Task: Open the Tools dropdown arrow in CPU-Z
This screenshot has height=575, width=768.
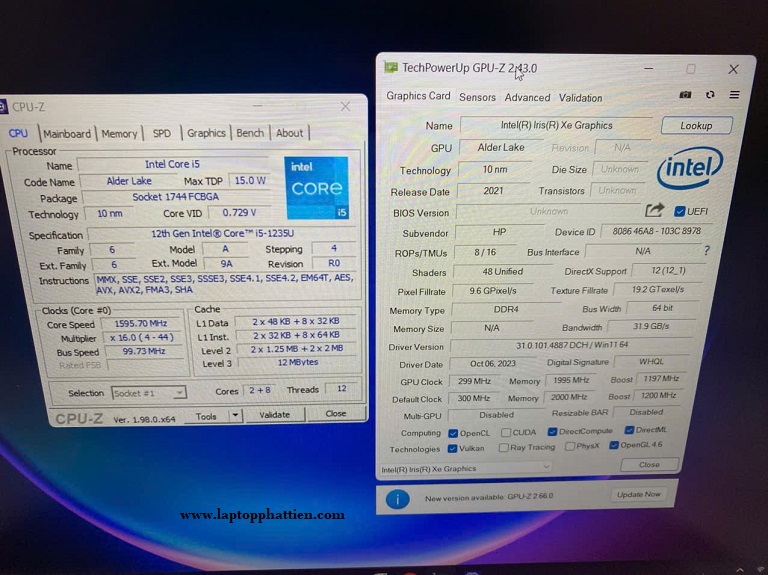Action: [236, 415]
